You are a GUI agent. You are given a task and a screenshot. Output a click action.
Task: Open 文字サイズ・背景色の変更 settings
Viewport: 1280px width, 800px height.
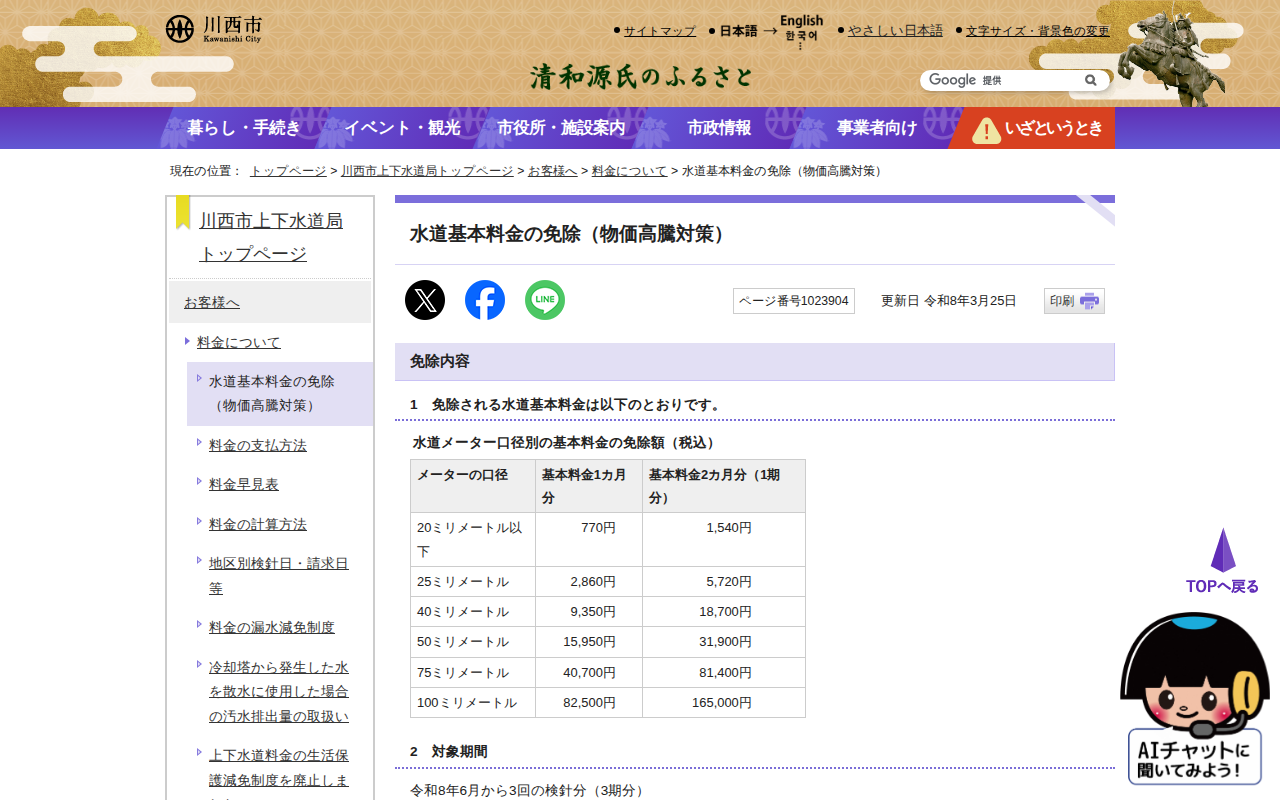[x=1037, y=31]
